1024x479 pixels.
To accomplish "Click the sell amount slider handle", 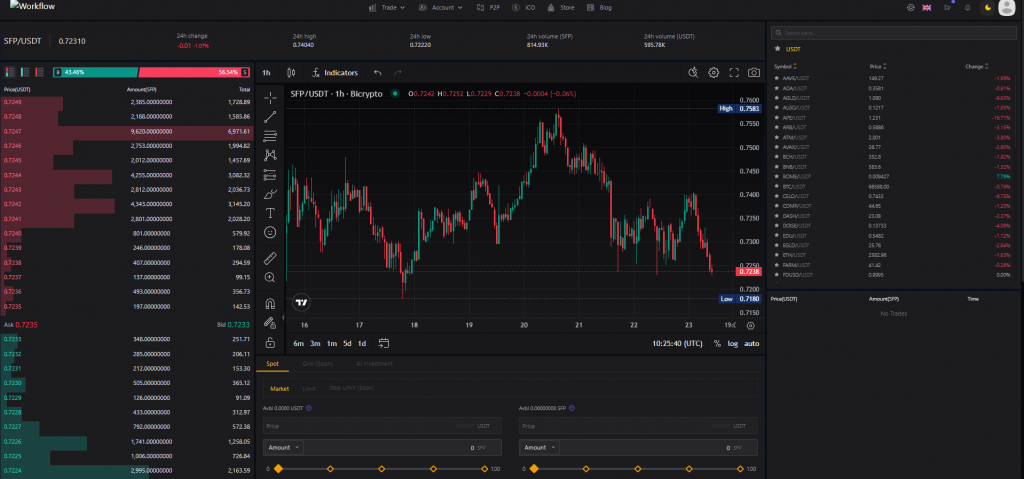I will tap(534, 469).
